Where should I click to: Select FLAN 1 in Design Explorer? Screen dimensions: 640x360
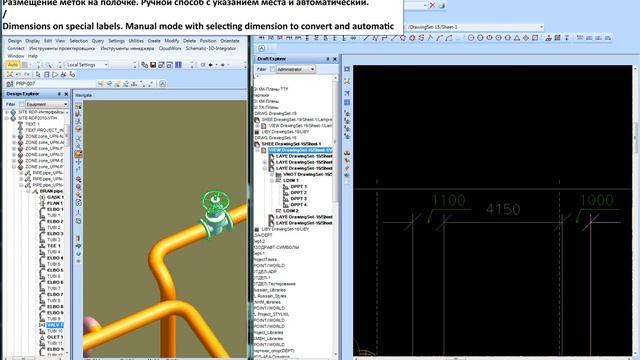[x=55, y=203]
